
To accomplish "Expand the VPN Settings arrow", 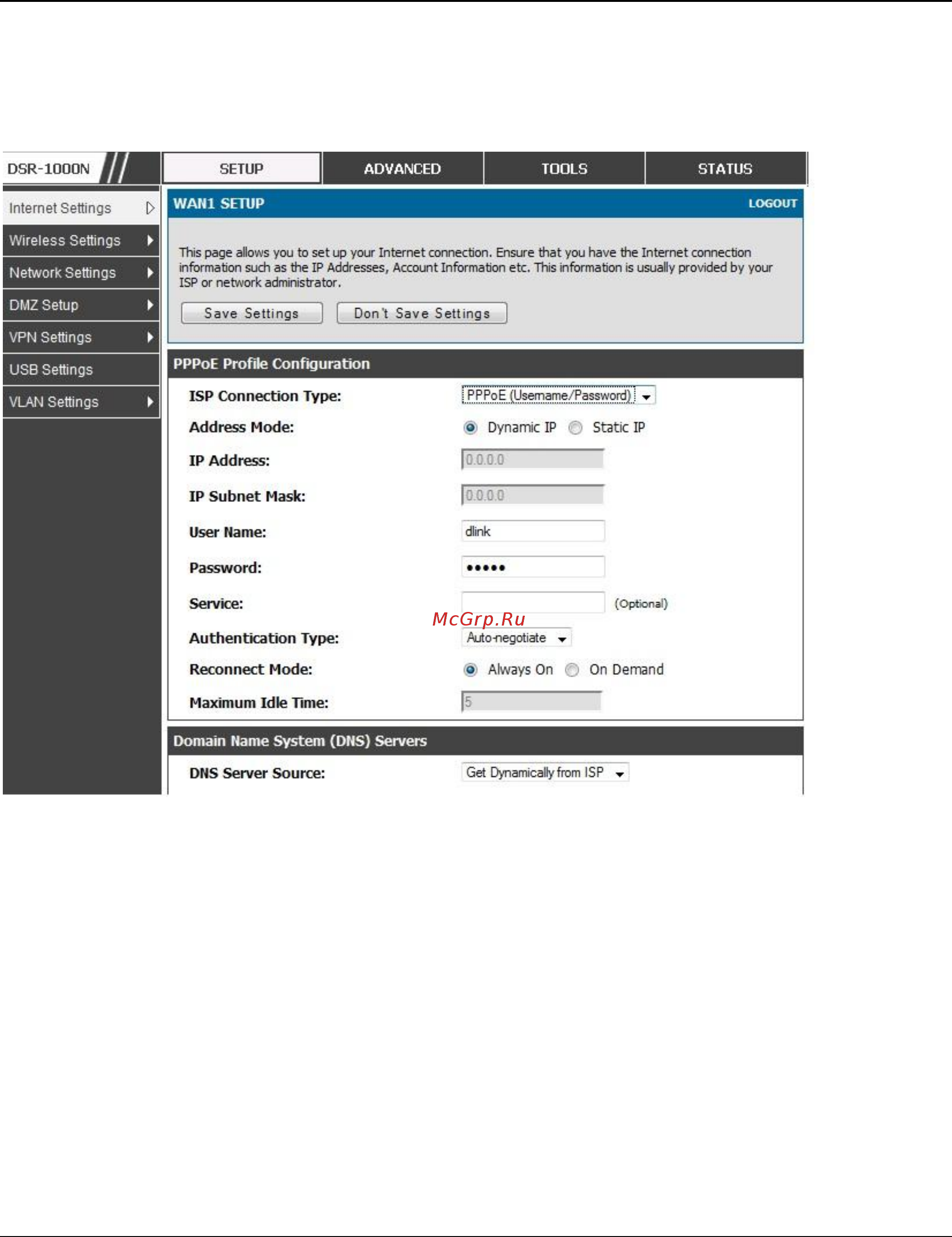I will tap(150, 337).
